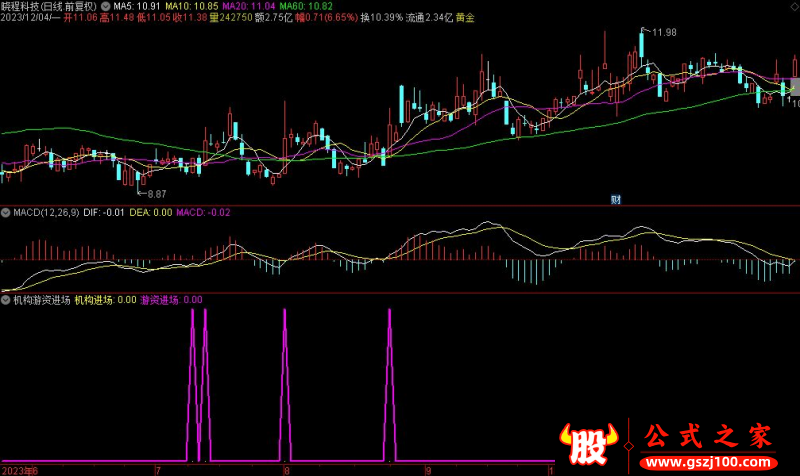This screenshot has height=476, width=800.
Task: Click the DIF: -0.01 value
Action: pyautogui.click(x=104, y=212)
